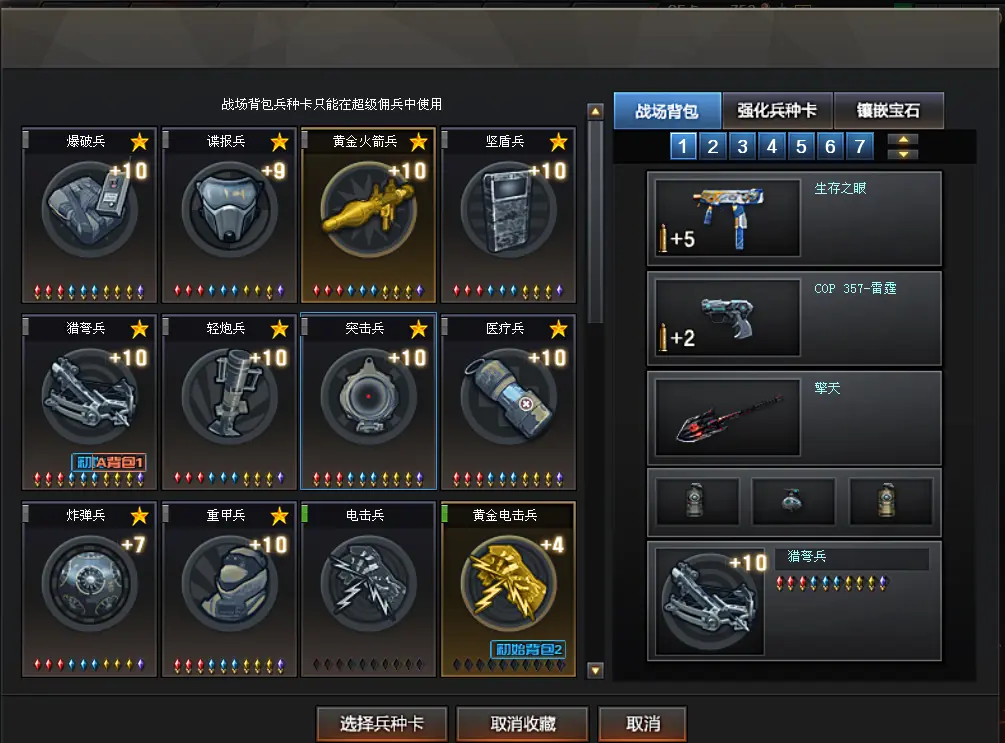1005x743 pixels.
Task: Click the 轻炮兵 mortar card icon
Action: pos(229,396)
